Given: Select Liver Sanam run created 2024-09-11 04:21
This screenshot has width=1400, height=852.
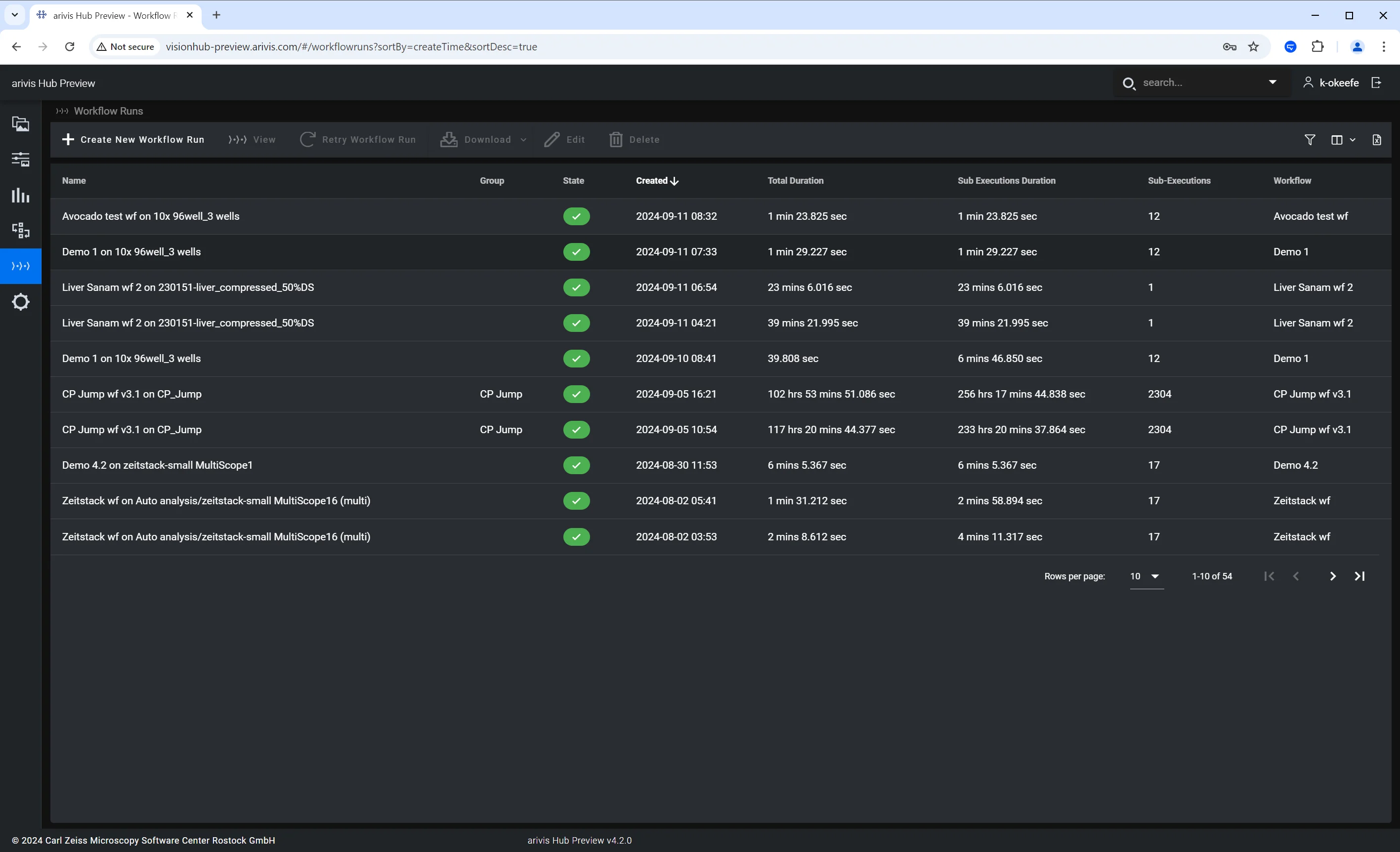Looking at the screenshot, I should tap(721, 323).
